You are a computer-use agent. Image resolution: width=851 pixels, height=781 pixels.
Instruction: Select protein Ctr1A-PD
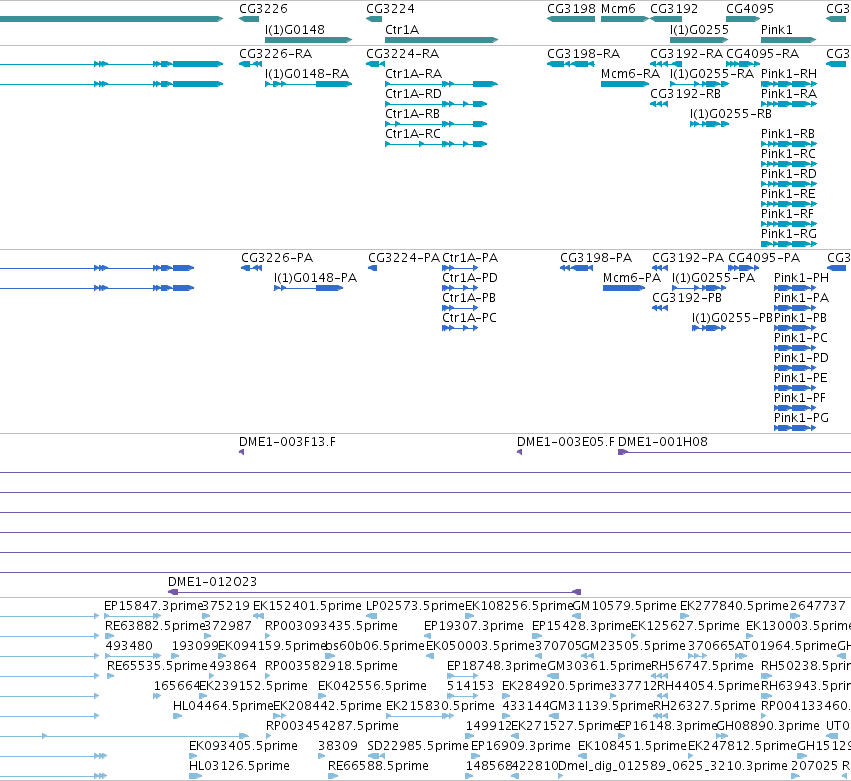470,278
